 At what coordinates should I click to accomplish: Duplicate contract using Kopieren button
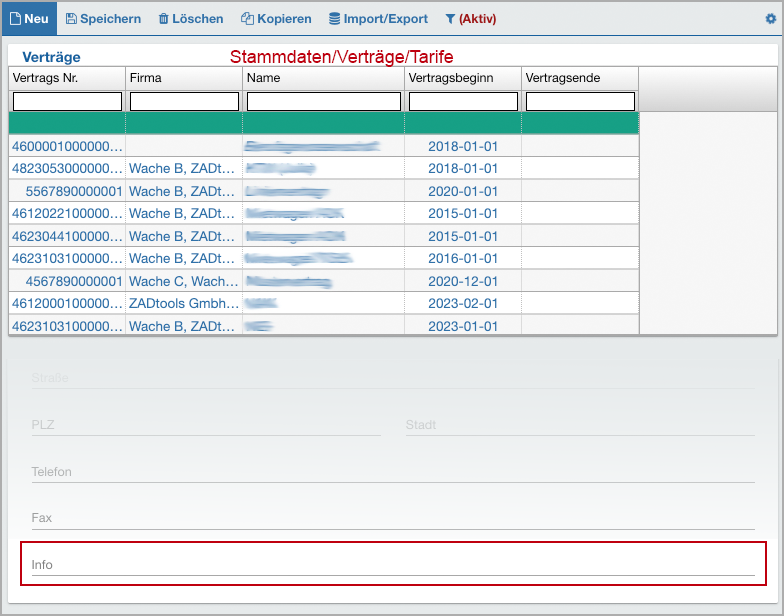(276, 19)
